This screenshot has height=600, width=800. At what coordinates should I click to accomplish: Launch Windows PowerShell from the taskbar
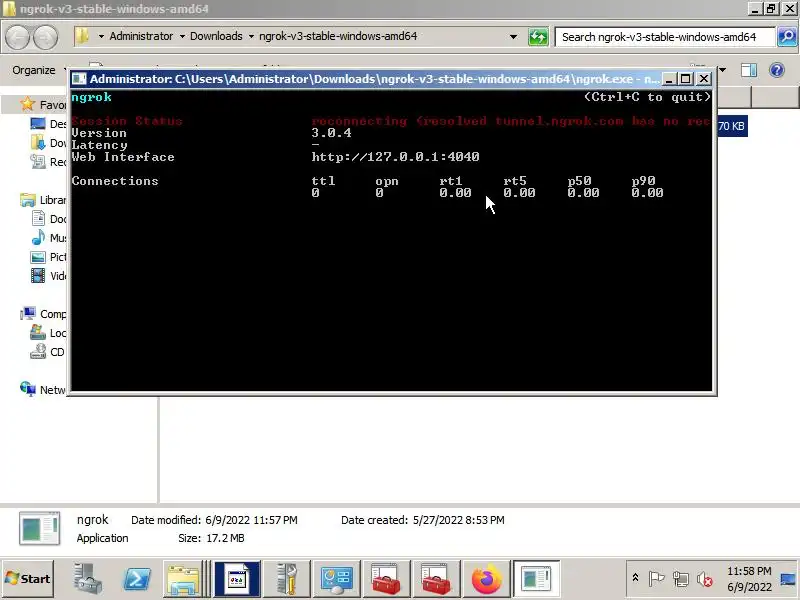(136, 579)
